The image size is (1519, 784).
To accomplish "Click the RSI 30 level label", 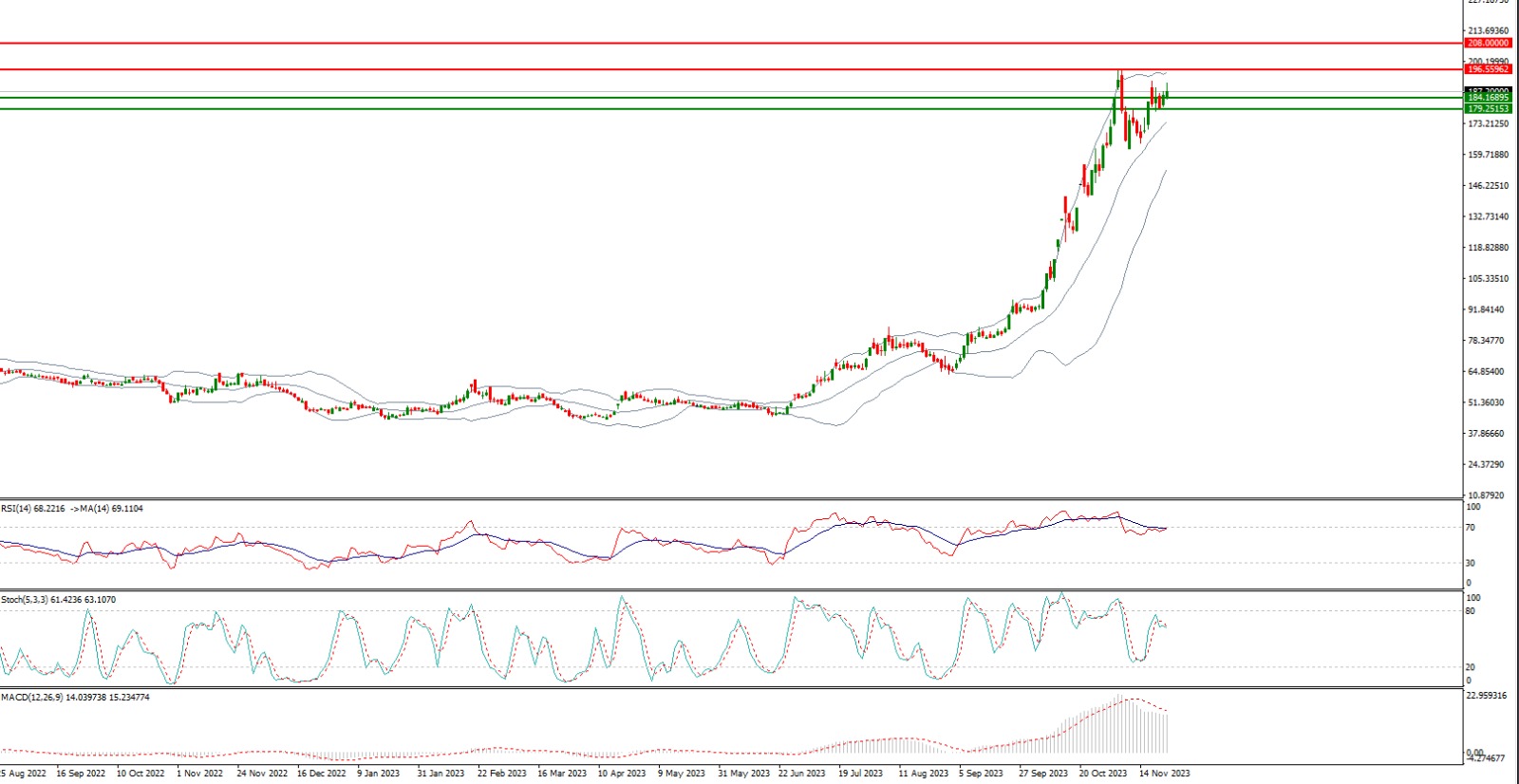I will (1471, 563).
